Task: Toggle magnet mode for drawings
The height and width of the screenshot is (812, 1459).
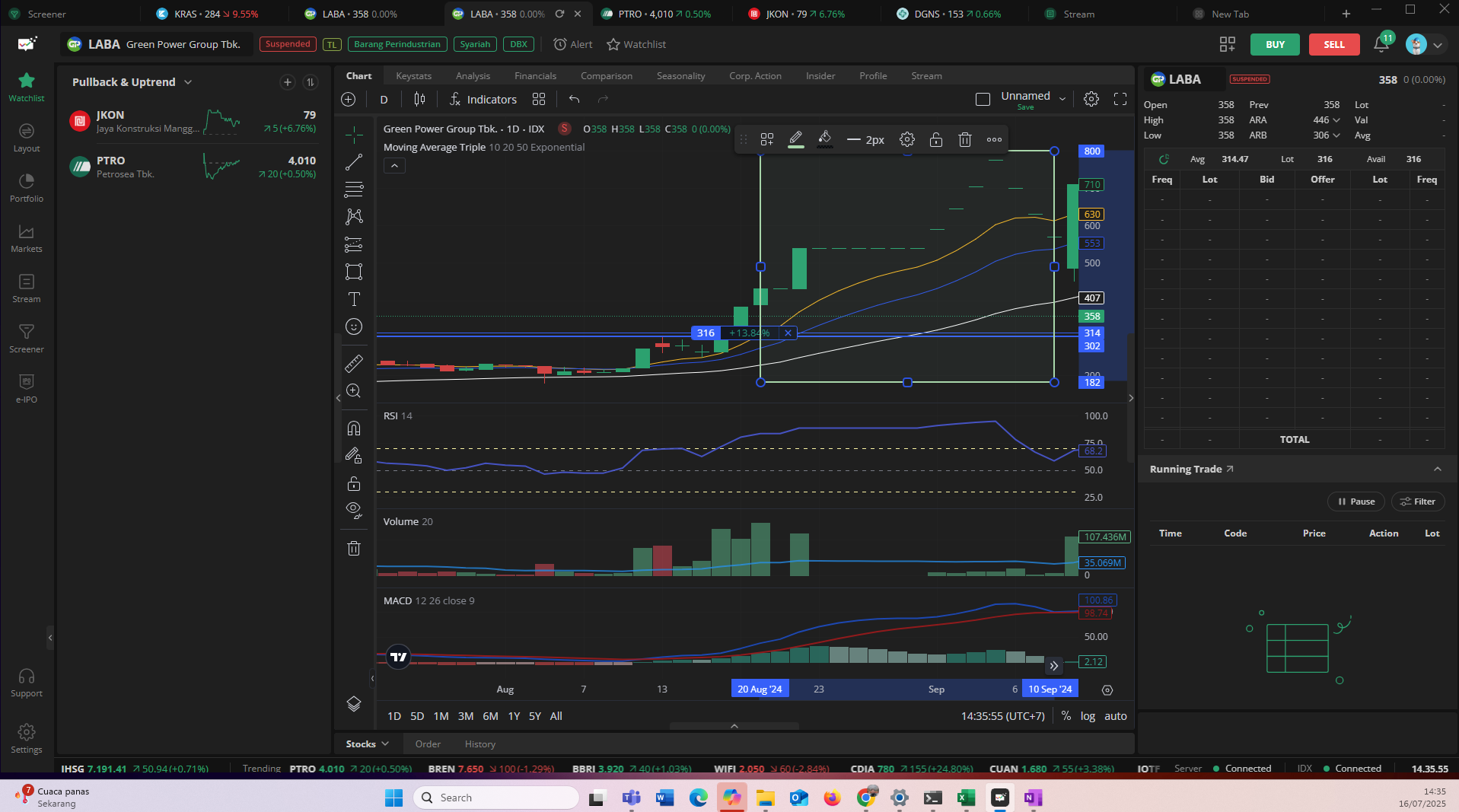Action: (x=354, y=428)
